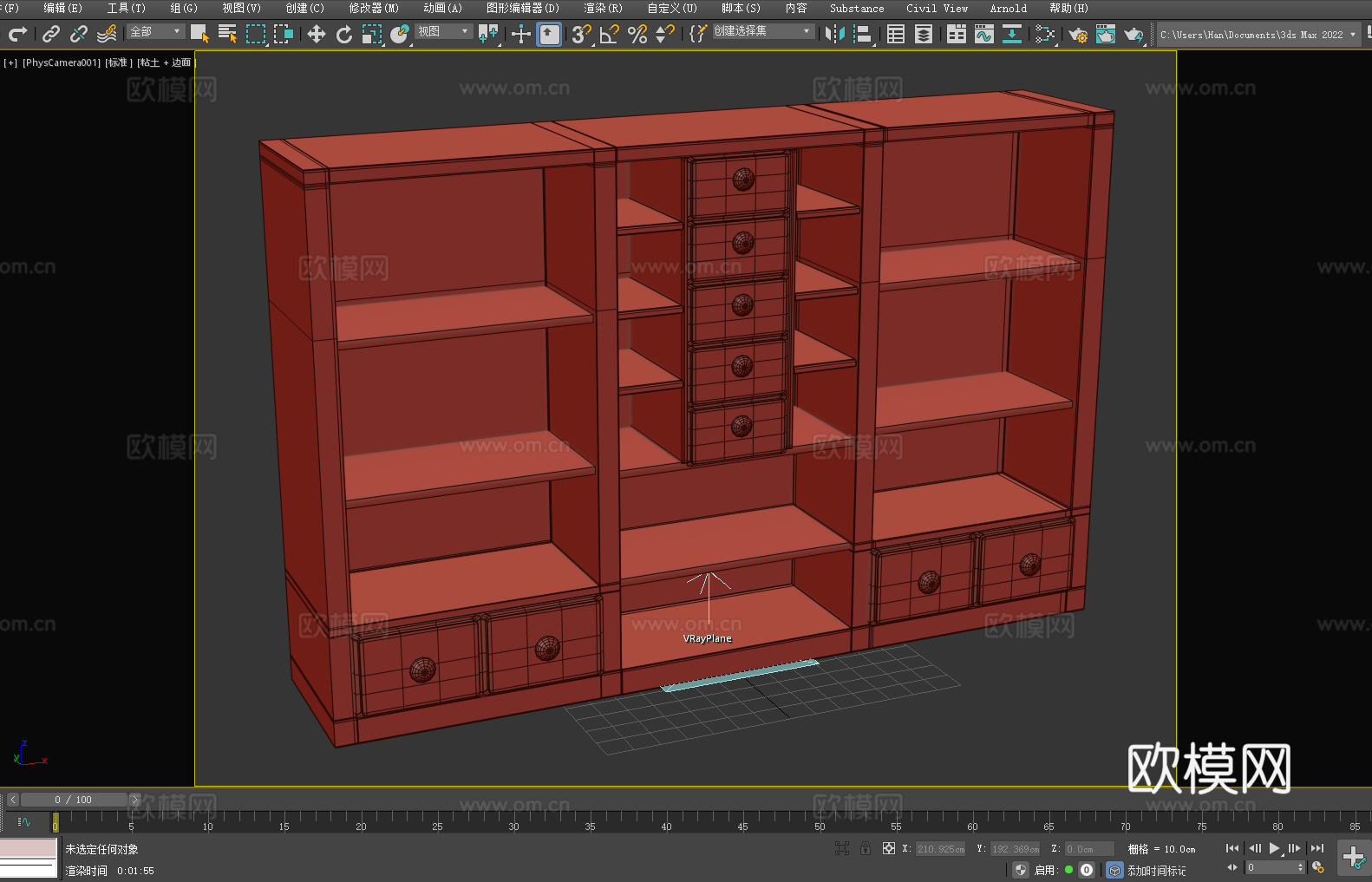
Task: Open the 编辑(E) menu
Action: [x=62, y=8]
